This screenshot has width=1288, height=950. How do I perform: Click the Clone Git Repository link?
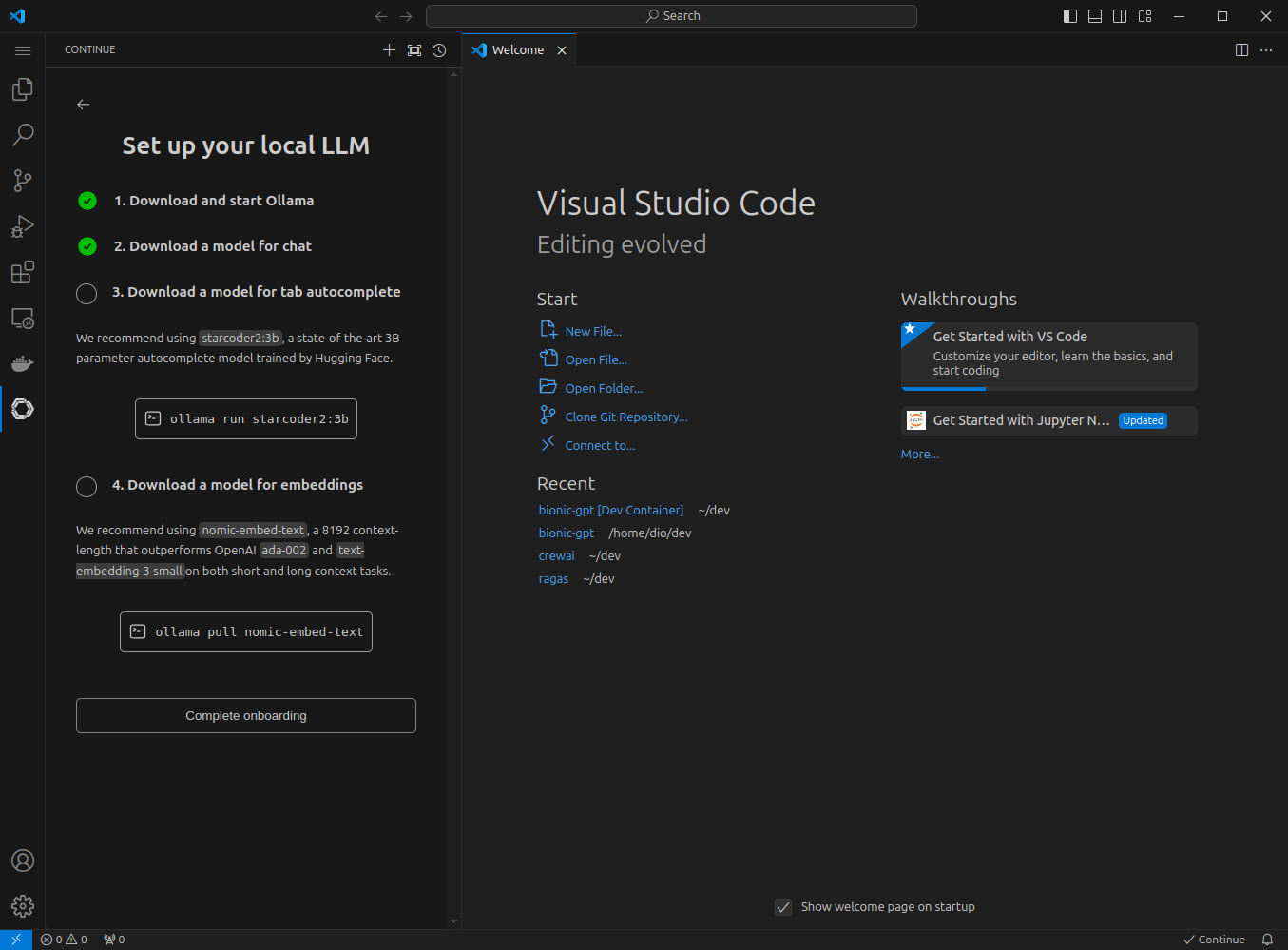(625, 417)
